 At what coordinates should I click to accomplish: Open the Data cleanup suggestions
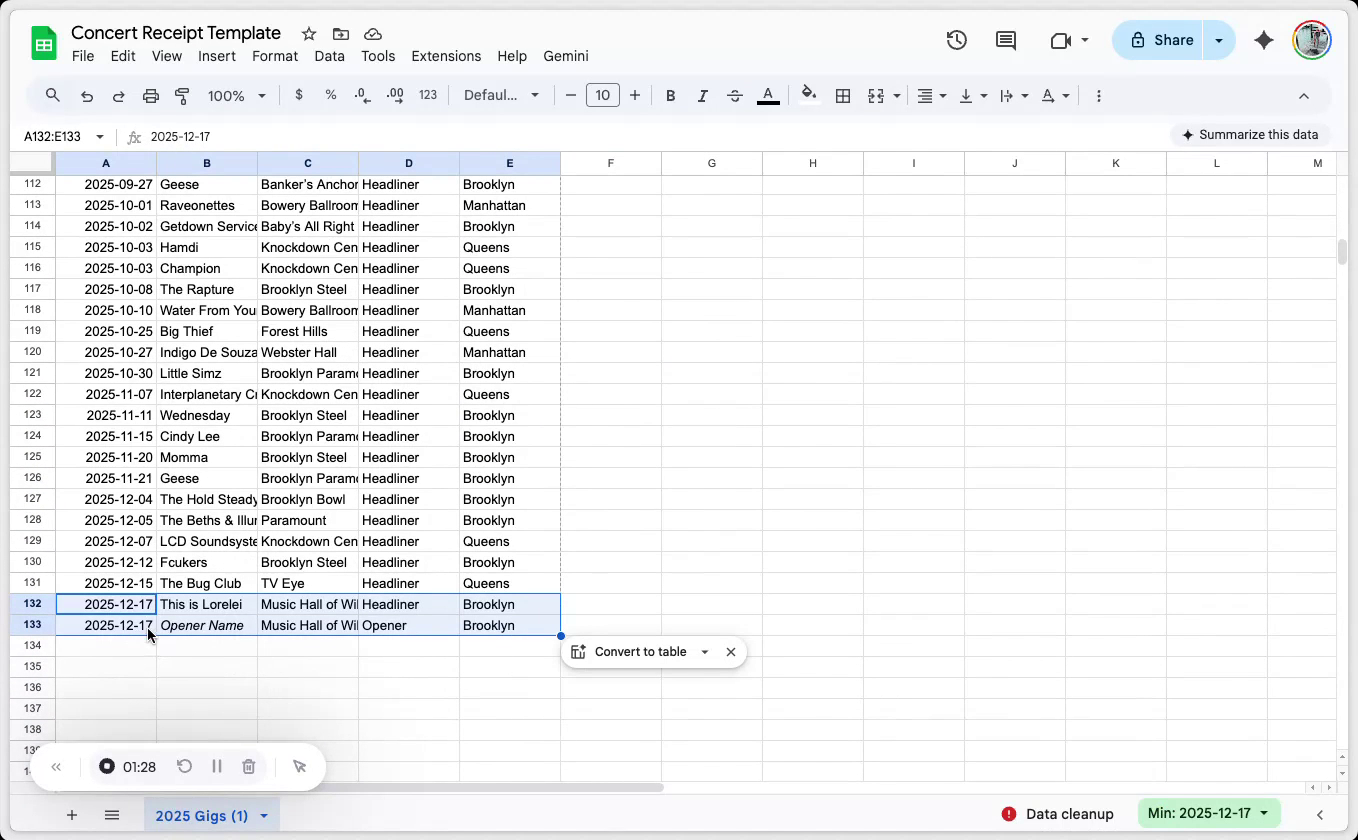1058,814
